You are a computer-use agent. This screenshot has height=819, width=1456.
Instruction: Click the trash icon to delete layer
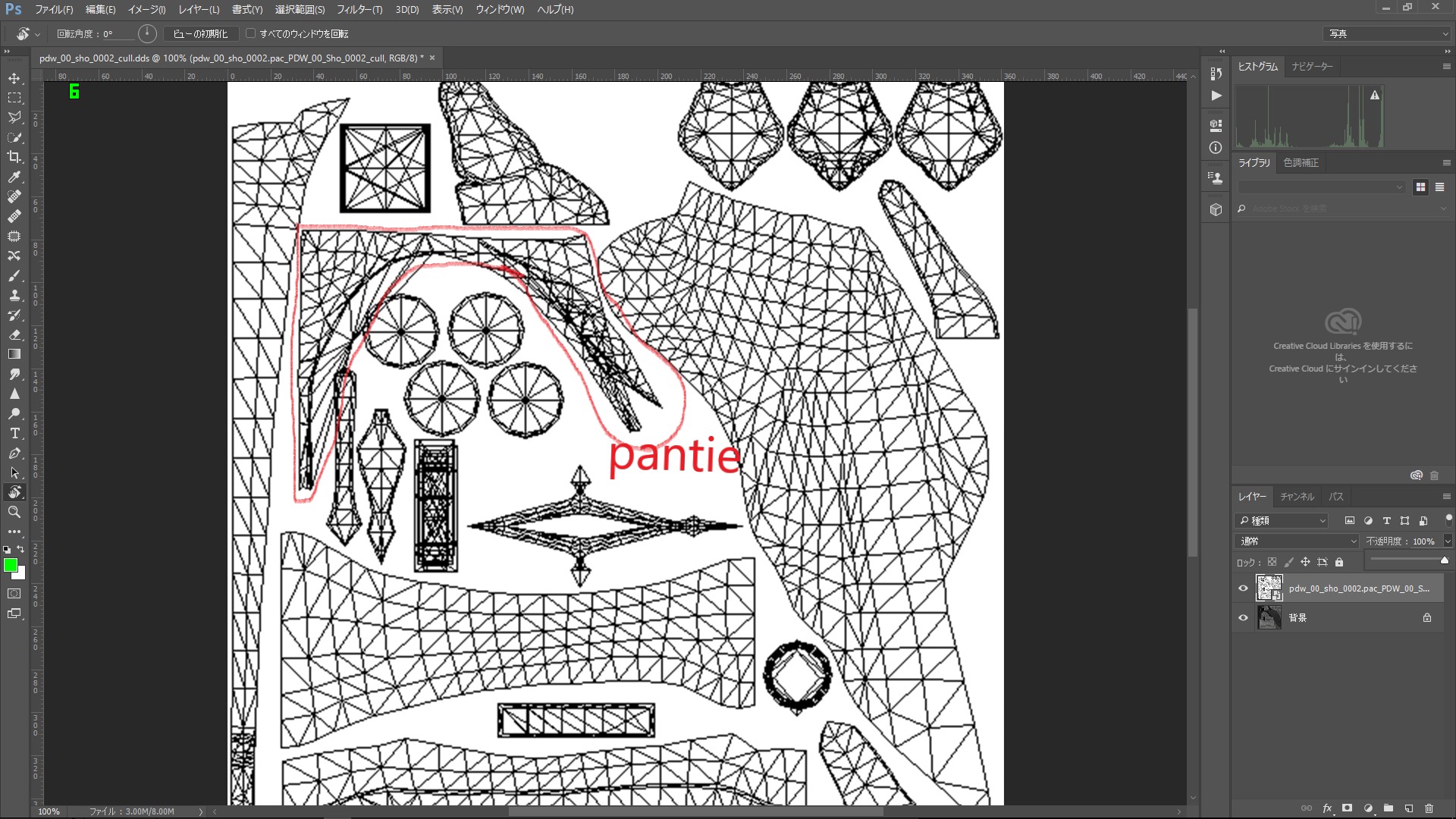[x=1429, y=808]
